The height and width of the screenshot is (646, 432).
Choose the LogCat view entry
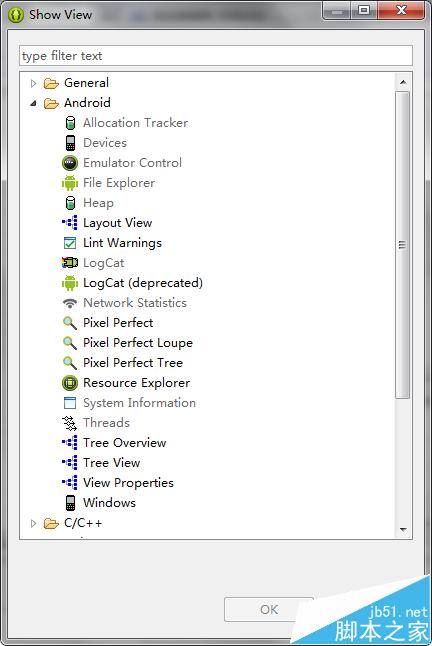click(x=103, y=263)
